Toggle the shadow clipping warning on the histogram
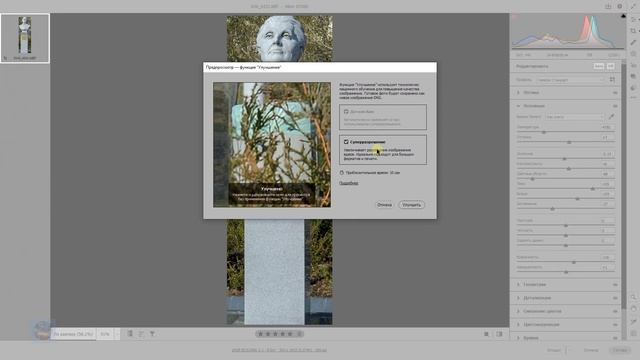This screenshot has height=360, width=640. click(515, 16)
